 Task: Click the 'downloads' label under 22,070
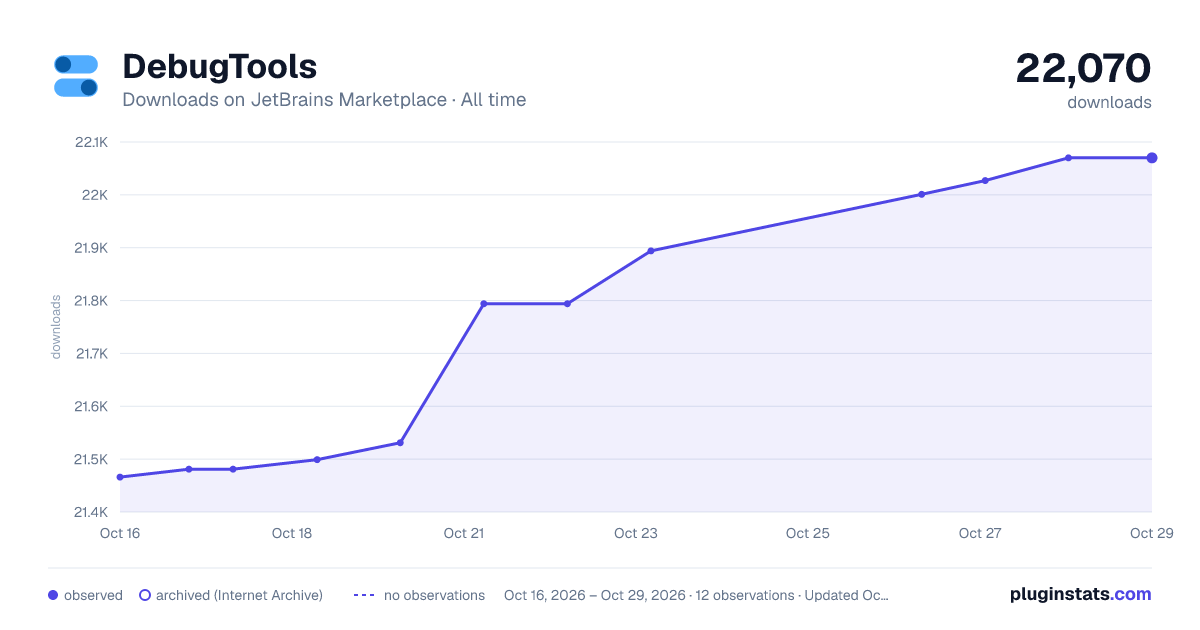coord(1109,102)
